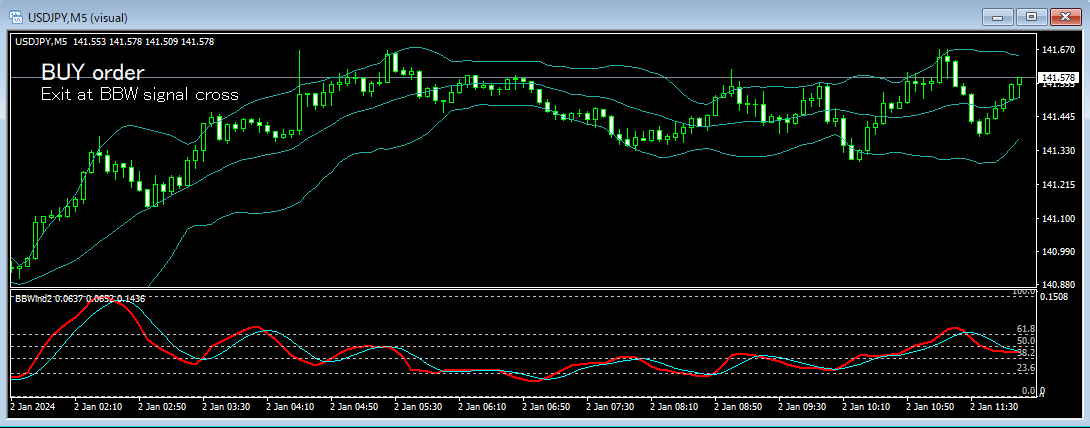Click the 2 Jan 06:50 time label
The height and width of the screenshot is (428, 1090).
(x=546, y=406)
